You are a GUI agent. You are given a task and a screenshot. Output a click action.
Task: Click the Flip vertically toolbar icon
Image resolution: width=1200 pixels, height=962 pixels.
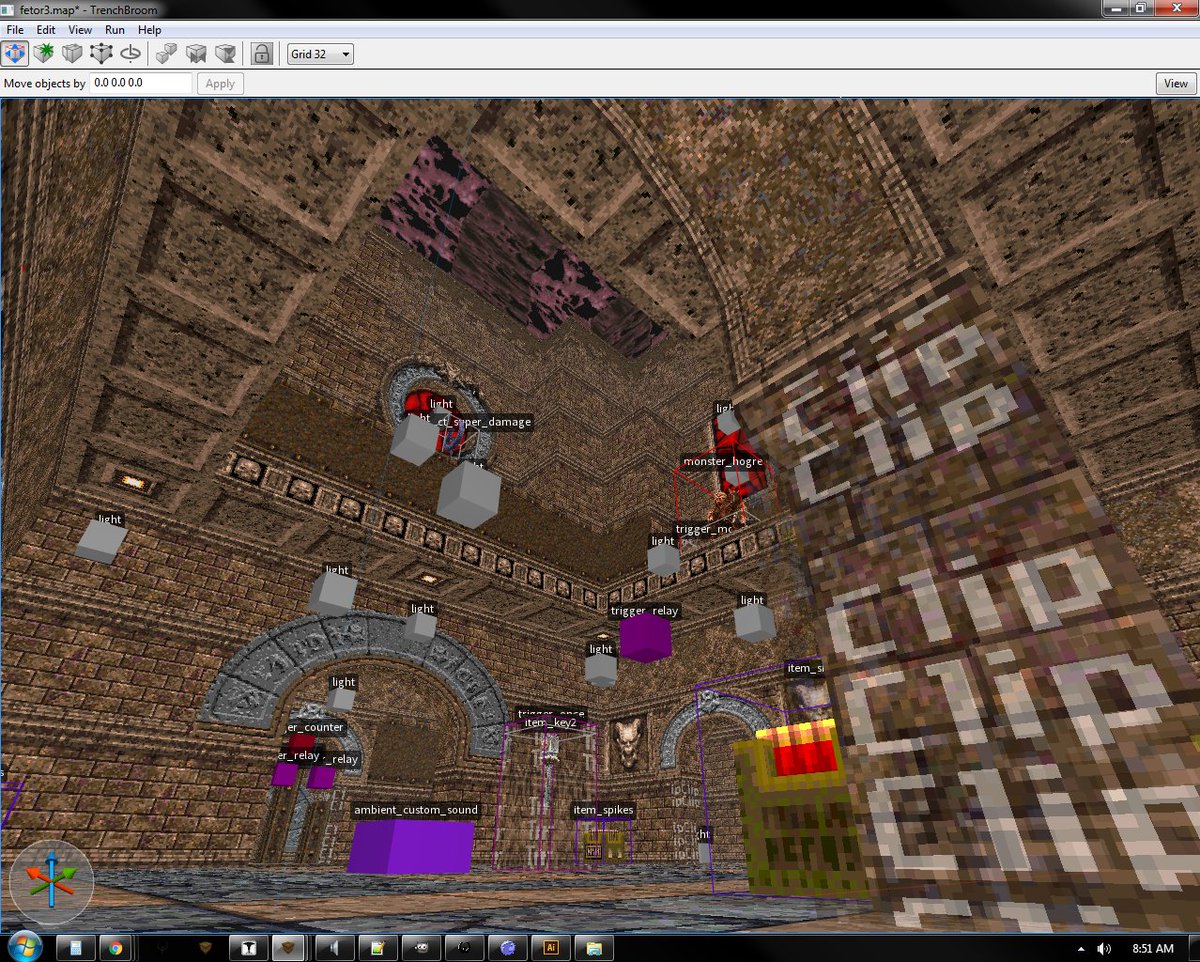pos(225,53)
